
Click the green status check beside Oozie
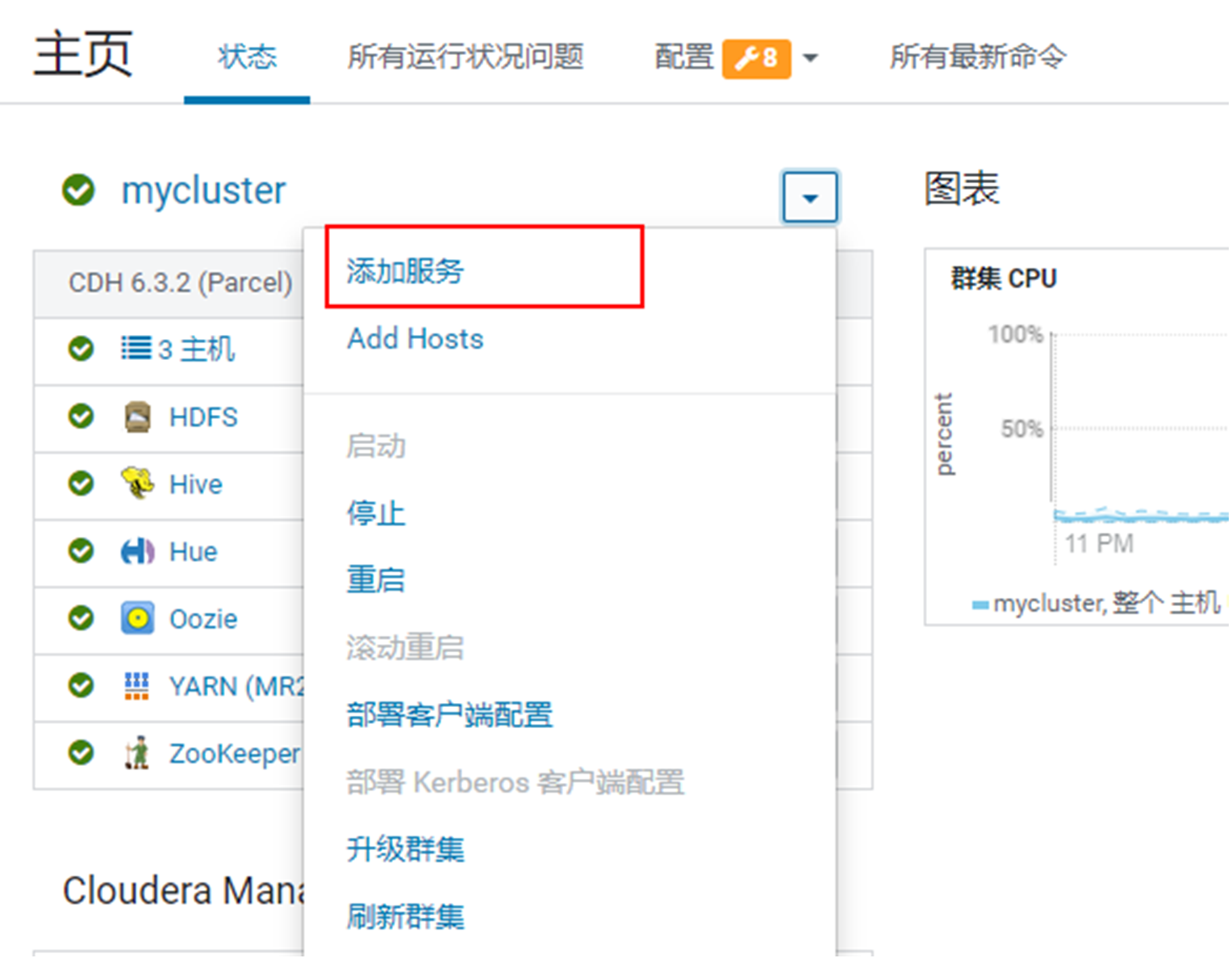81,618
